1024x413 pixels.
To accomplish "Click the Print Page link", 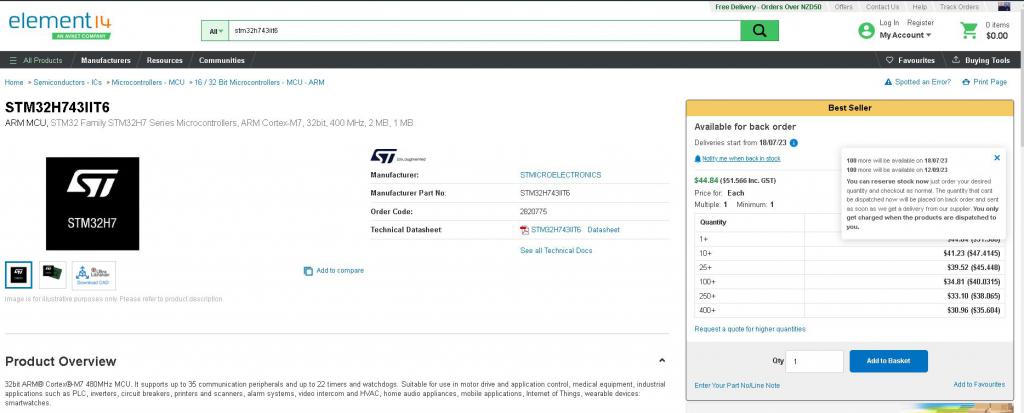I will [x=984, y=82].
